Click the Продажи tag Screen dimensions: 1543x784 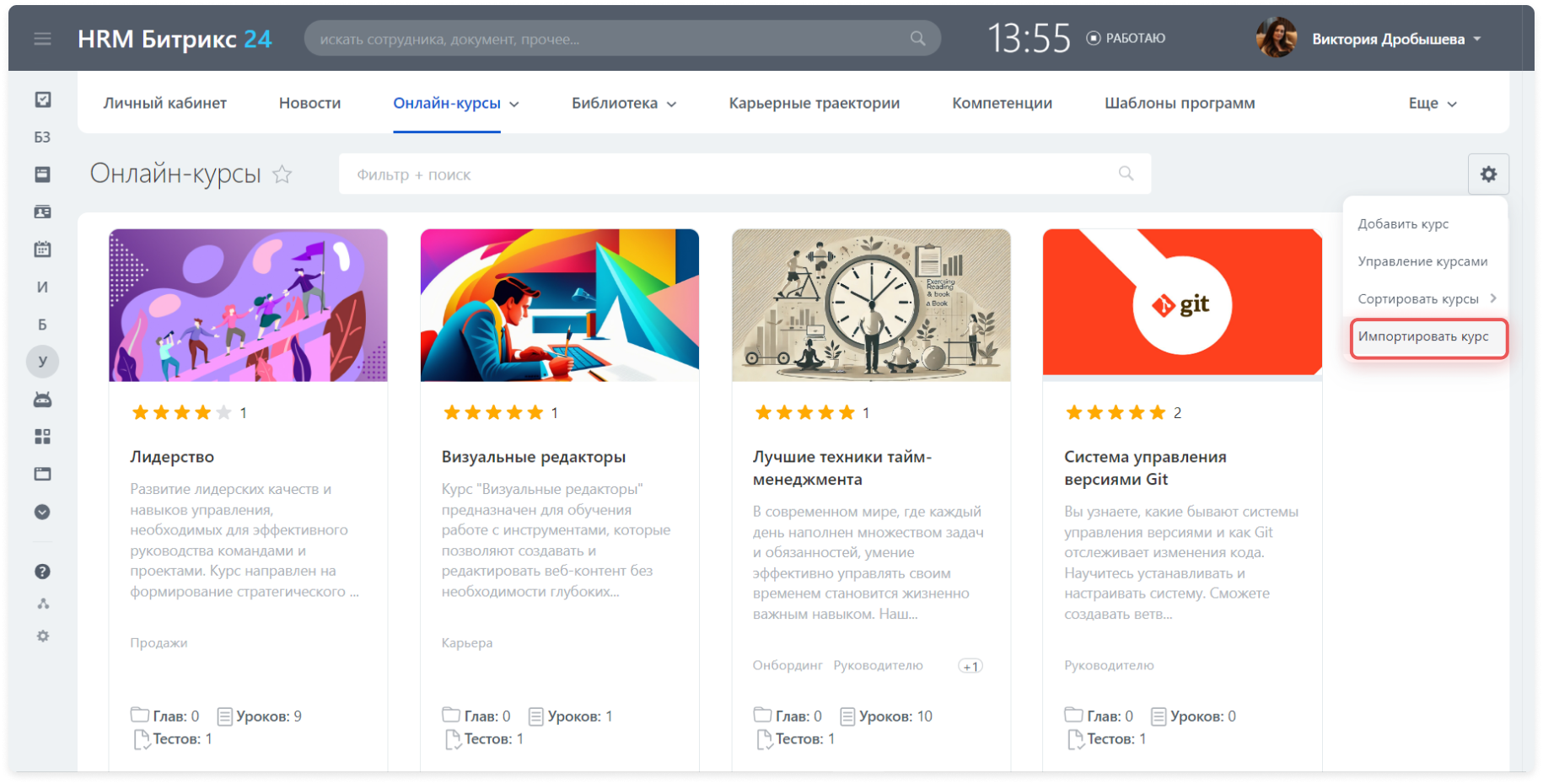coord(159,642)
